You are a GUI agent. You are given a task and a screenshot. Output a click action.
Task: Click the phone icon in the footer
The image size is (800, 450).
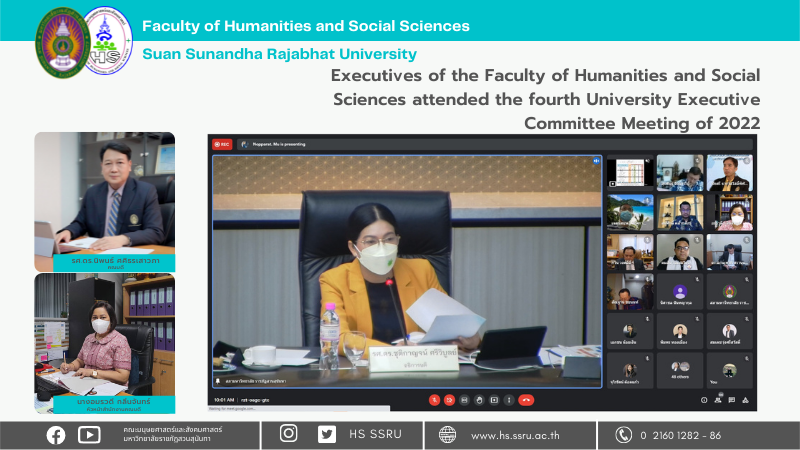pyautogui.click(x=624, y=434)
